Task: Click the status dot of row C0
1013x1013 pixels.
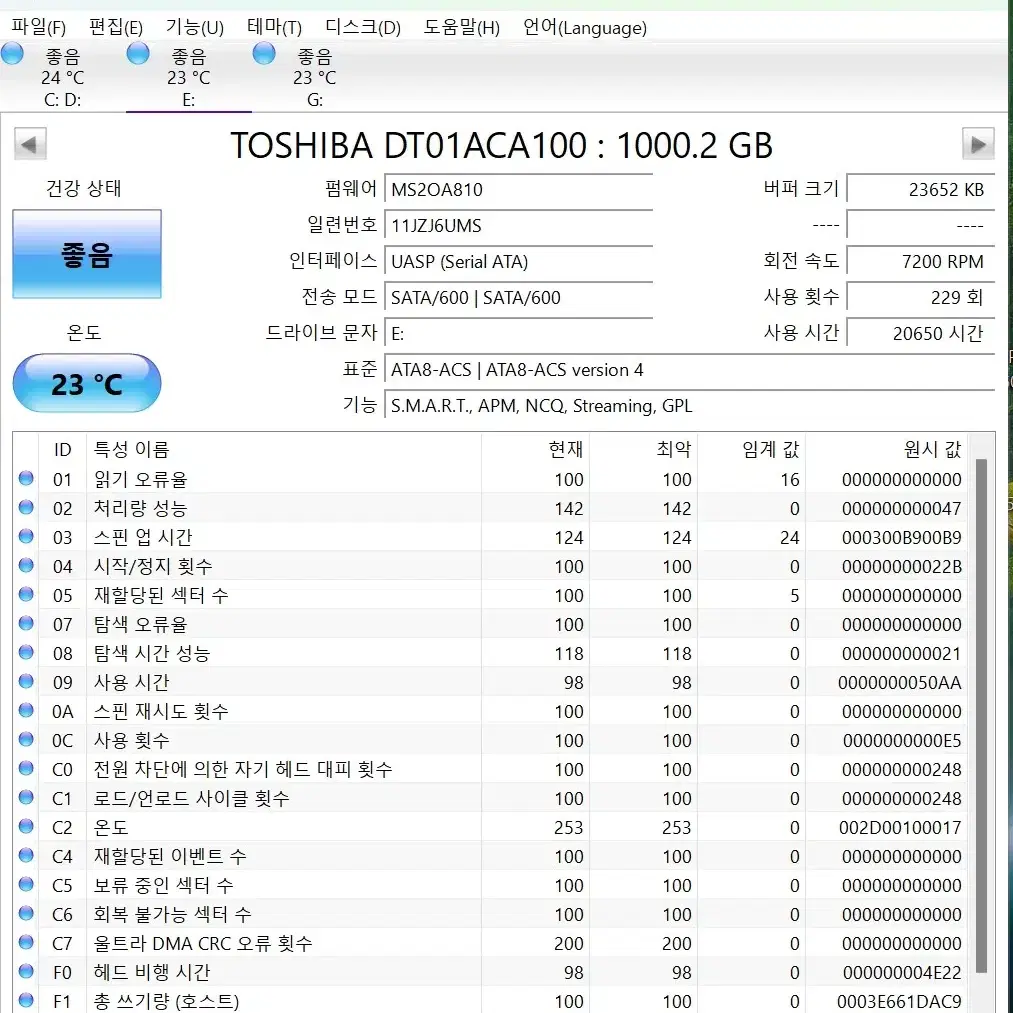Action: coord(26,768)
